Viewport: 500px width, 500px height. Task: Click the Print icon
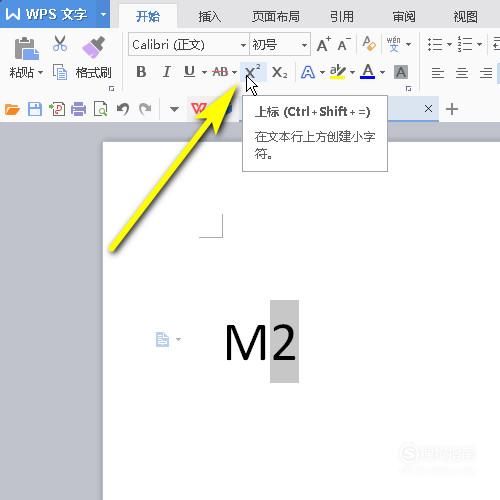[x=78, y=109]
